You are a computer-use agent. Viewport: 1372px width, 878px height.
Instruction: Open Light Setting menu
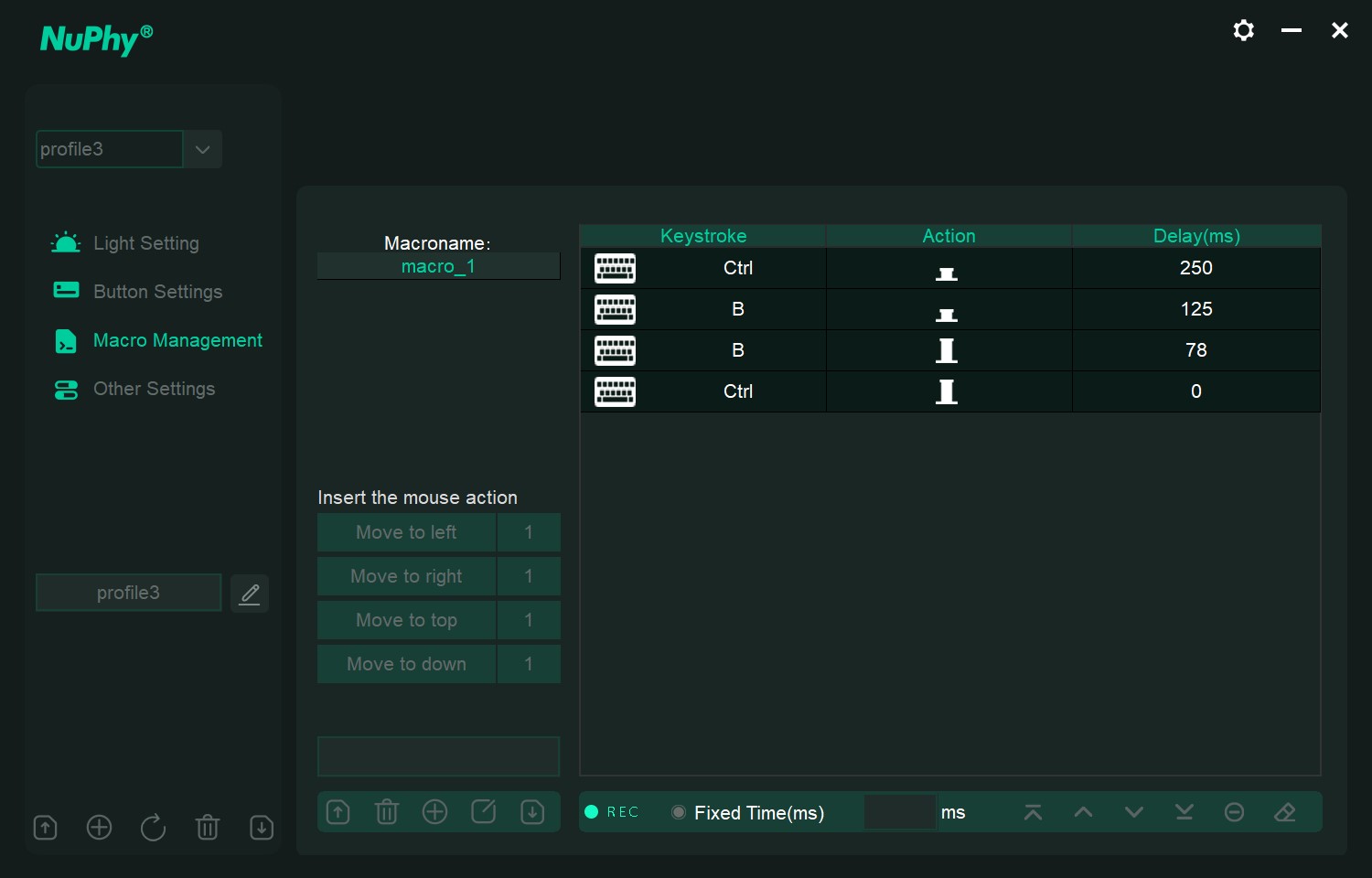click(146, 243)
